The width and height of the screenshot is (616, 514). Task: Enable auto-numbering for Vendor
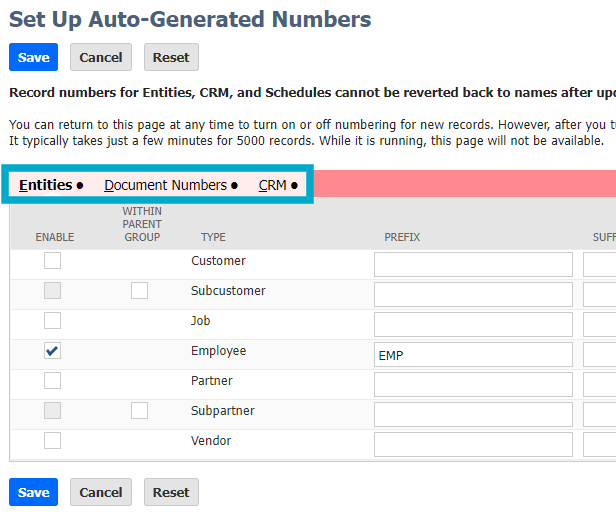pos(52,441)
